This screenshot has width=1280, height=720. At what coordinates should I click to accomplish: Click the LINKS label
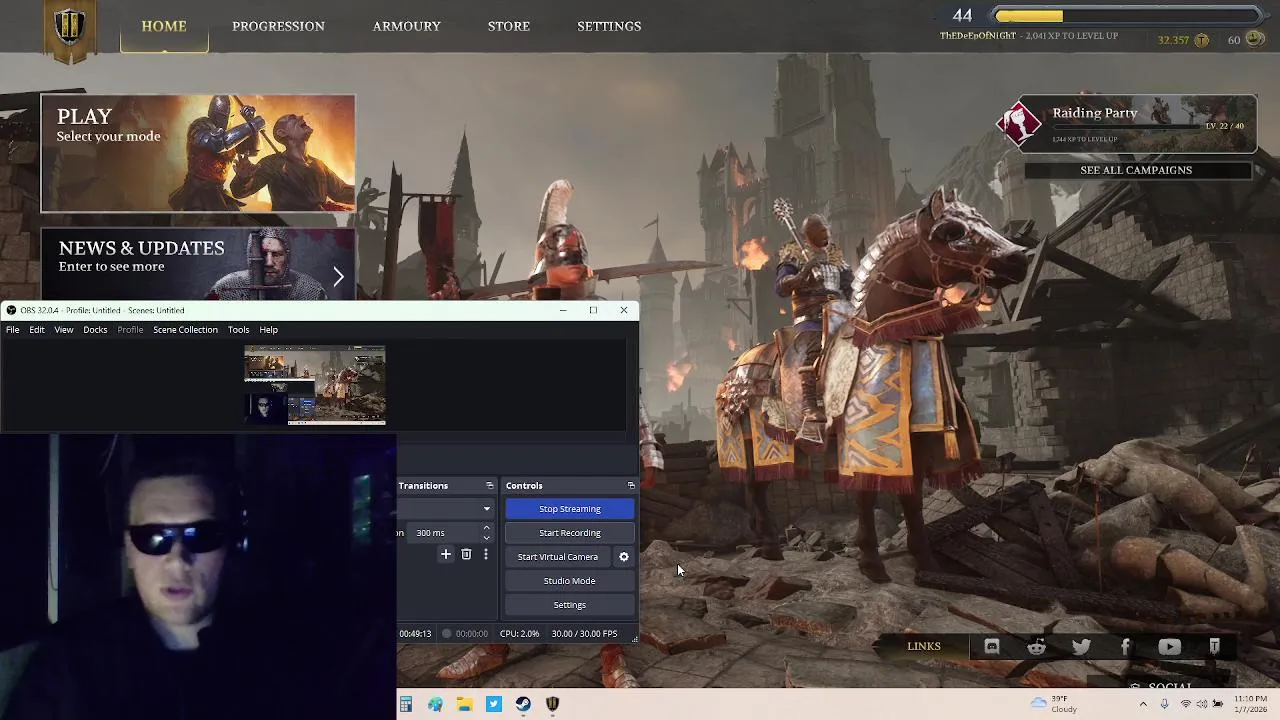click(924, 646)
